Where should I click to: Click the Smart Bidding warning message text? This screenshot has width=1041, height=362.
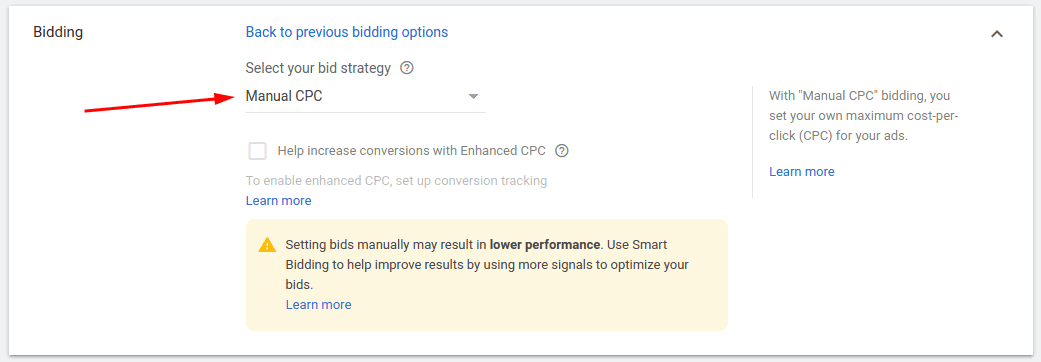coord(487,264)
